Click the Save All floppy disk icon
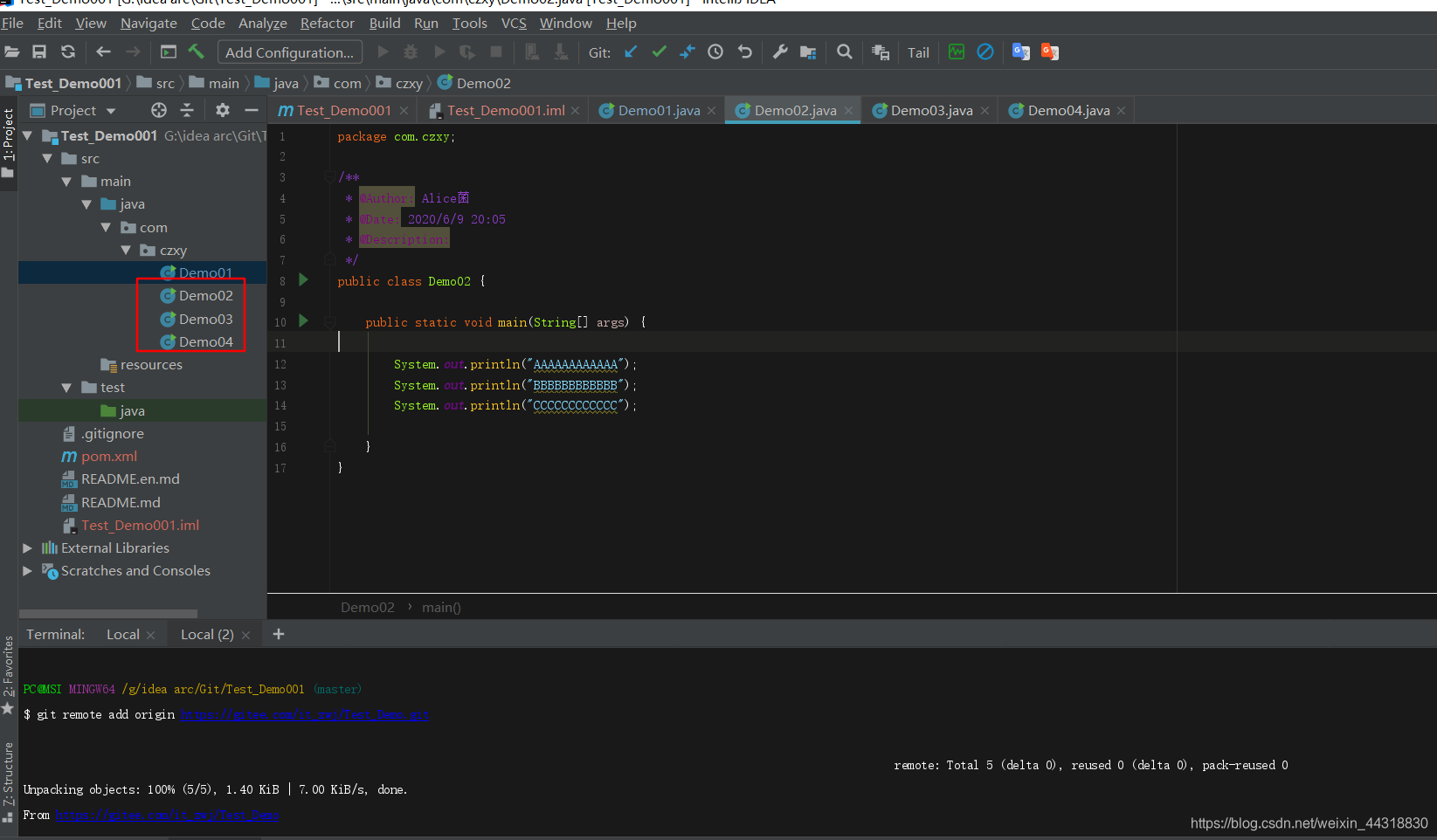 click(39, 52)
